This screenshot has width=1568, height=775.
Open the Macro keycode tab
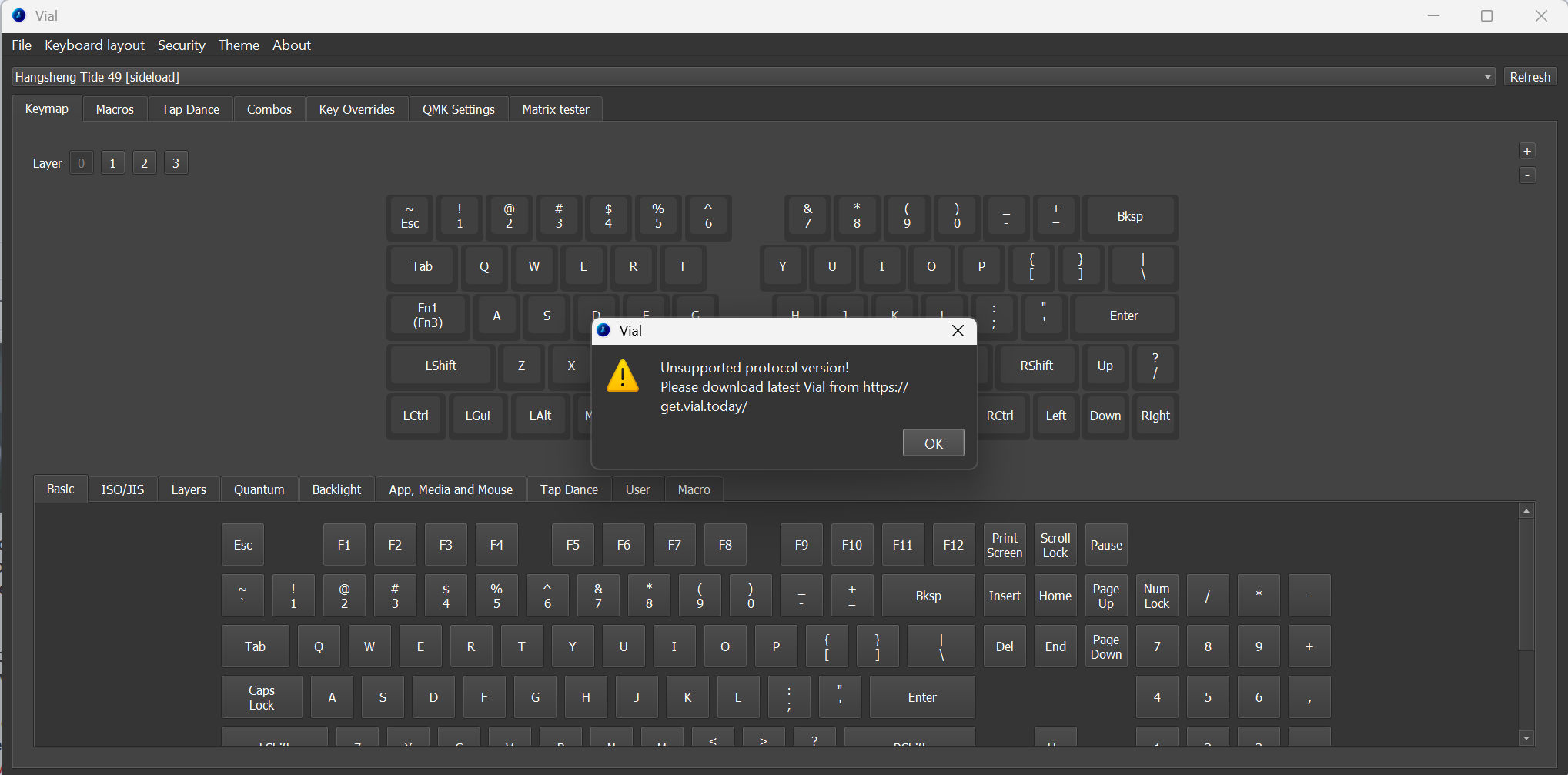click(694, 489)
